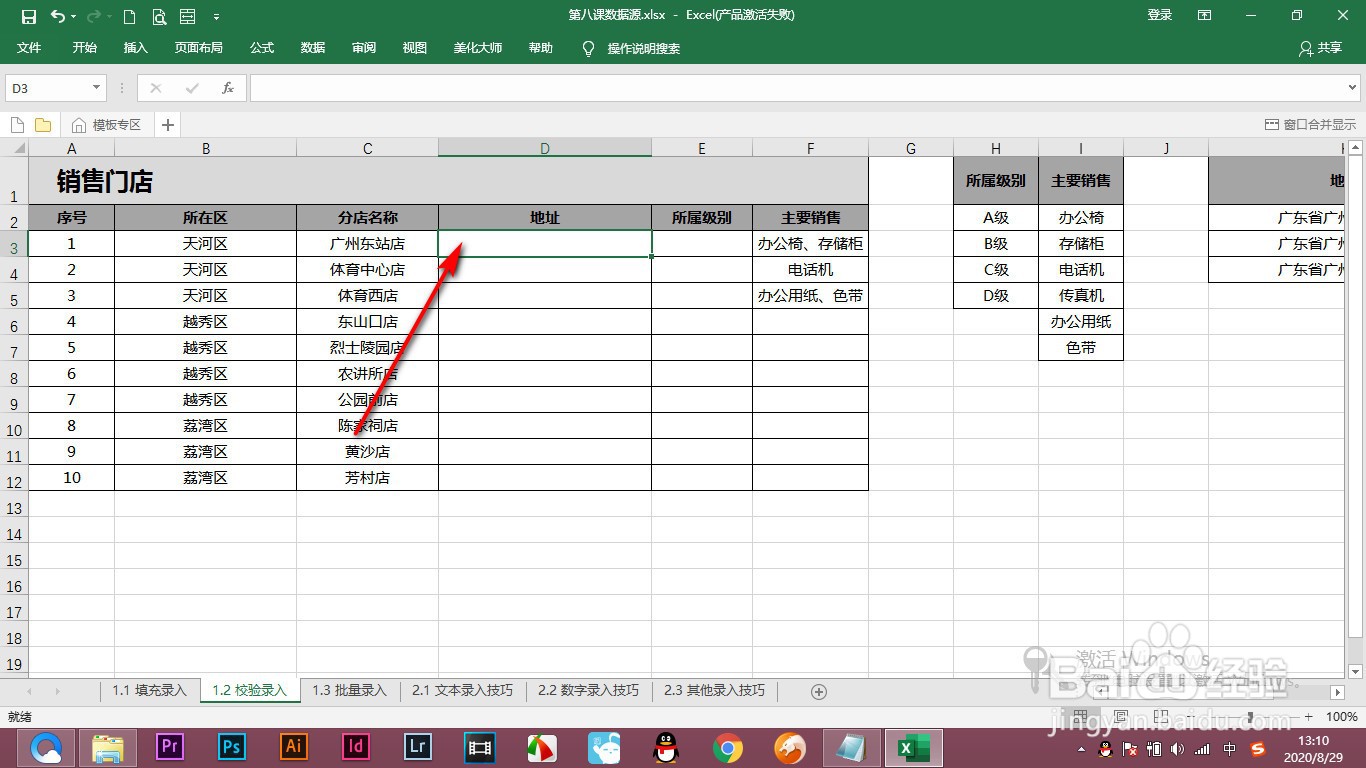The height and width of the screenshot is (768, 1366).
Task: Switch to sheet 2.3 其他录入技巧
Action: (714, 690)
